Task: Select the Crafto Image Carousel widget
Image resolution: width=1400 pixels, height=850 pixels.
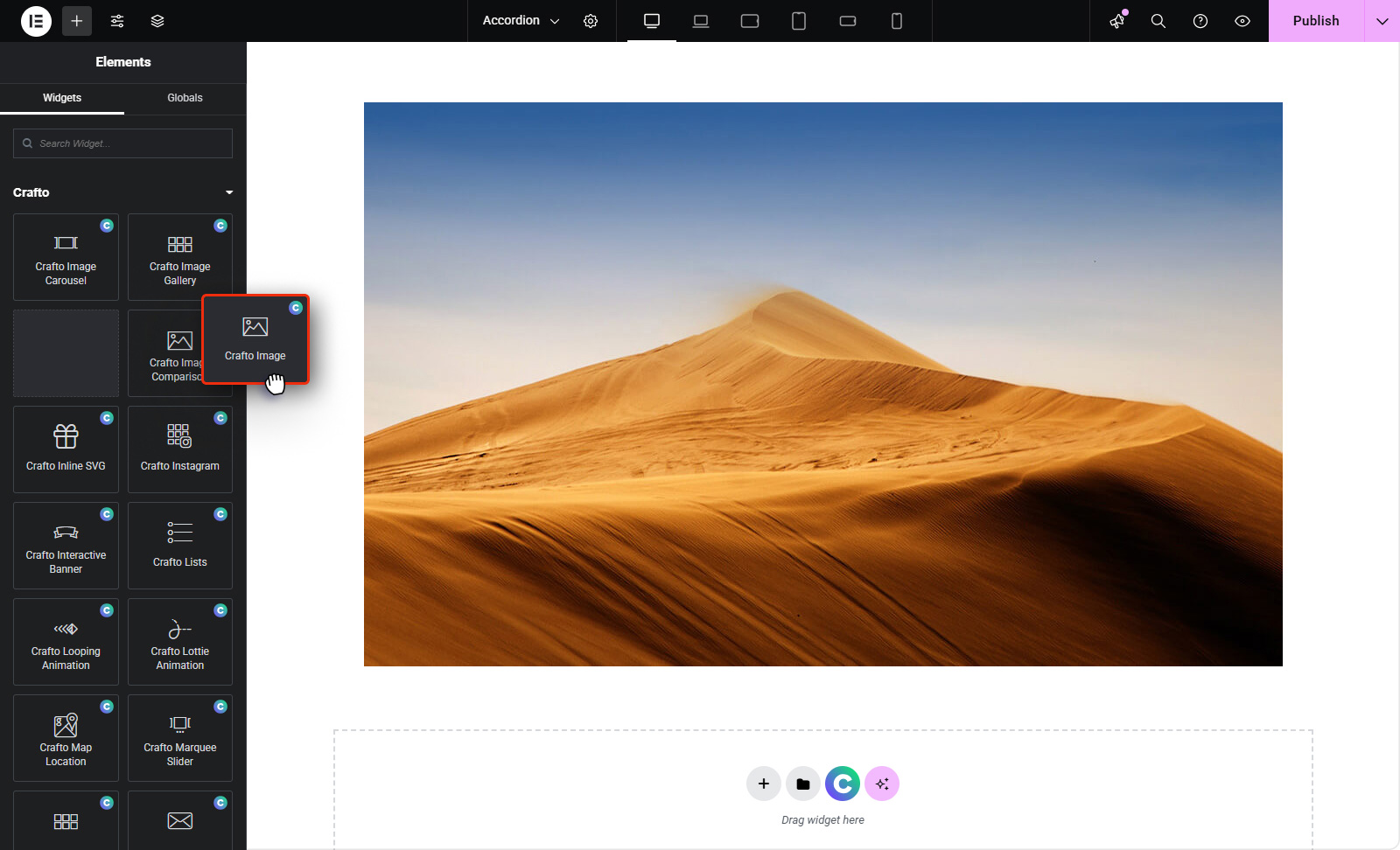Action: [x=66, y=257]
